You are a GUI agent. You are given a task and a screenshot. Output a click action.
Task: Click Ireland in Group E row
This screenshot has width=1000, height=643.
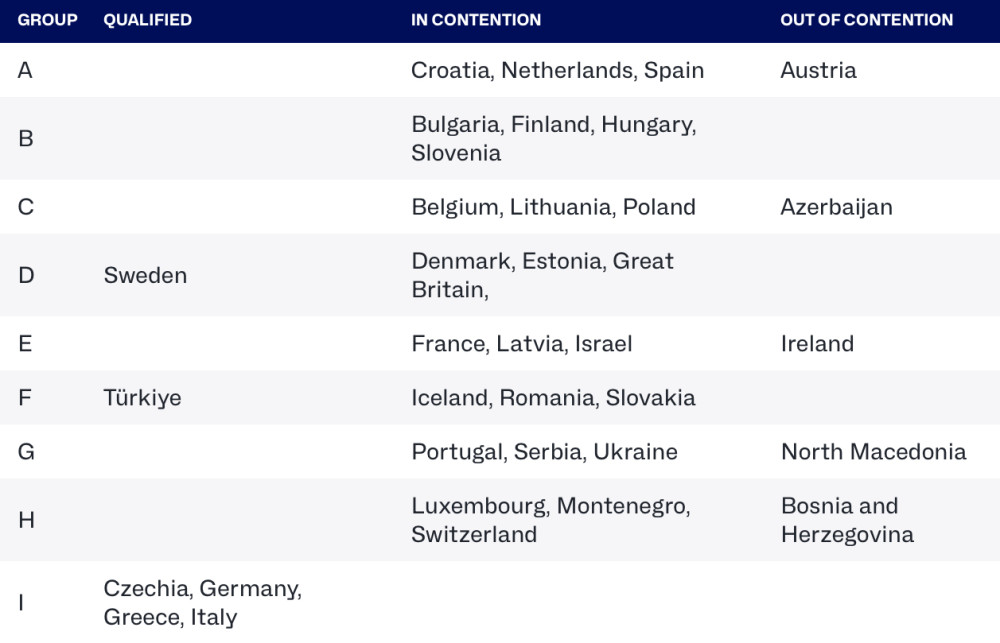click(817, 344)
